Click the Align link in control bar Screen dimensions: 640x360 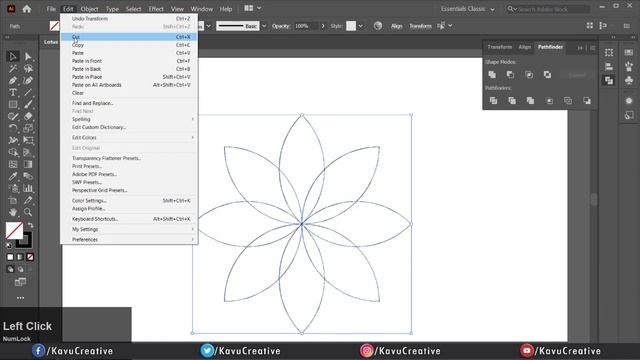pos(396,26)
